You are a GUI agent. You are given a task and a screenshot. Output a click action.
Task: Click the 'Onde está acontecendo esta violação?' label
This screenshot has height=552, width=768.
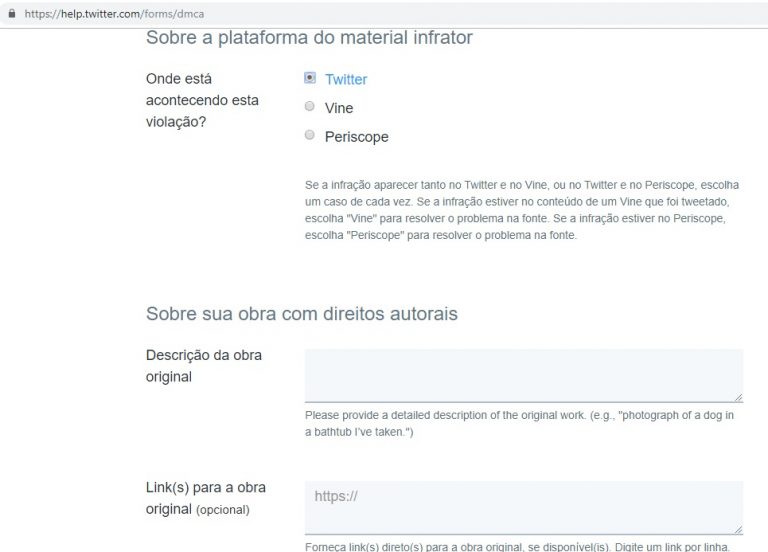202,100
